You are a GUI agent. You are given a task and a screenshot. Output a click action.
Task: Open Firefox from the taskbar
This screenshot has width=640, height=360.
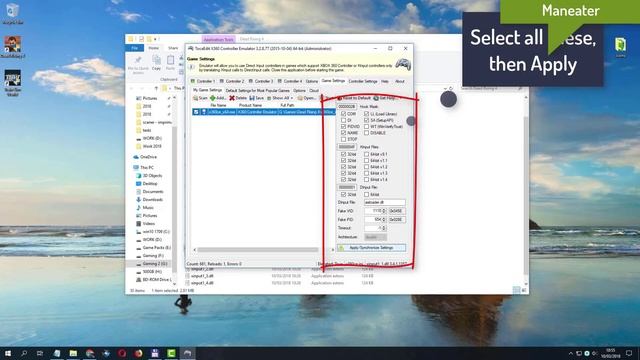click(x=138, y=353)
